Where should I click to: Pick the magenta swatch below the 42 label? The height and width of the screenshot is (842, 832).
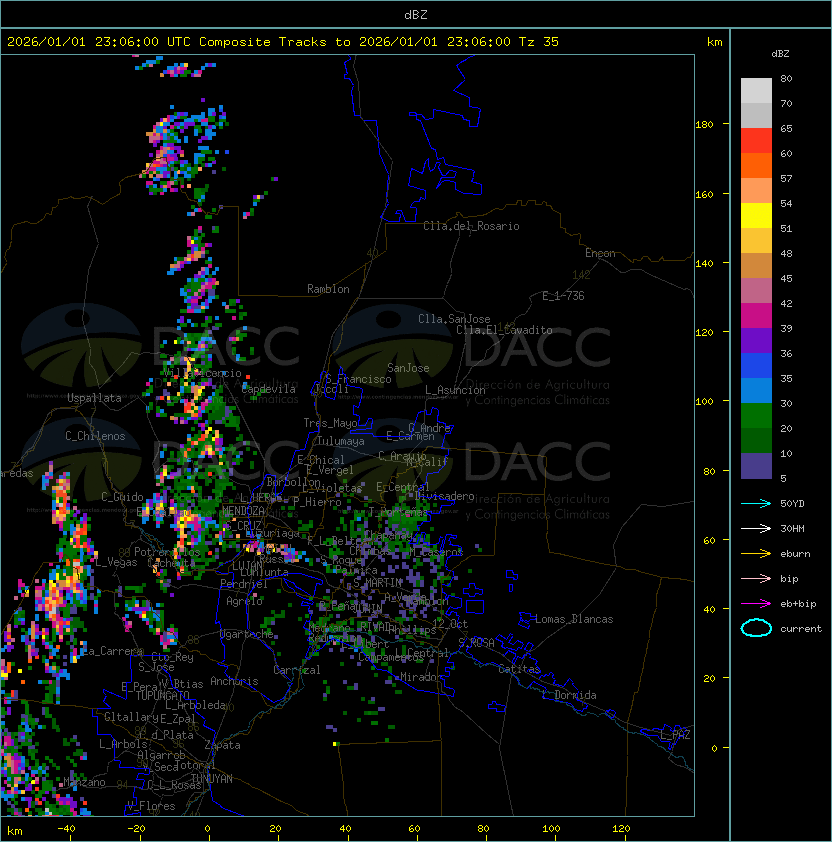[x=756, y=316]
